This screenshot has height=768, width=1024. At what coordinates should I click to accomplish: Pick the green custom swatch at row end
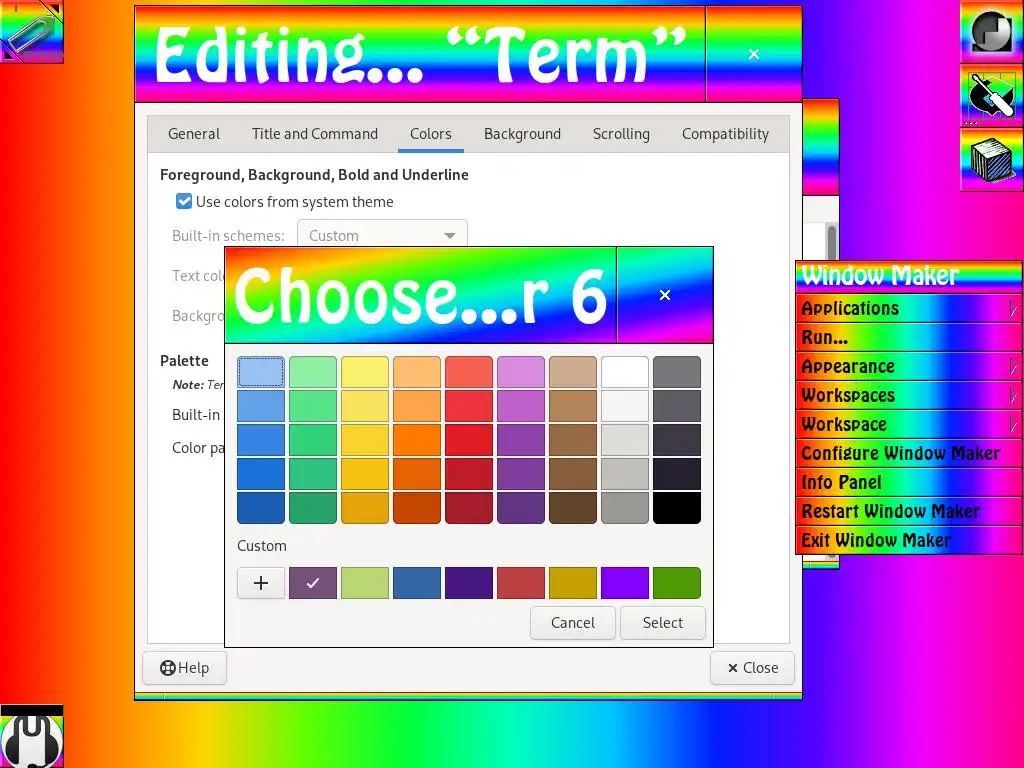tap(677, 583)
